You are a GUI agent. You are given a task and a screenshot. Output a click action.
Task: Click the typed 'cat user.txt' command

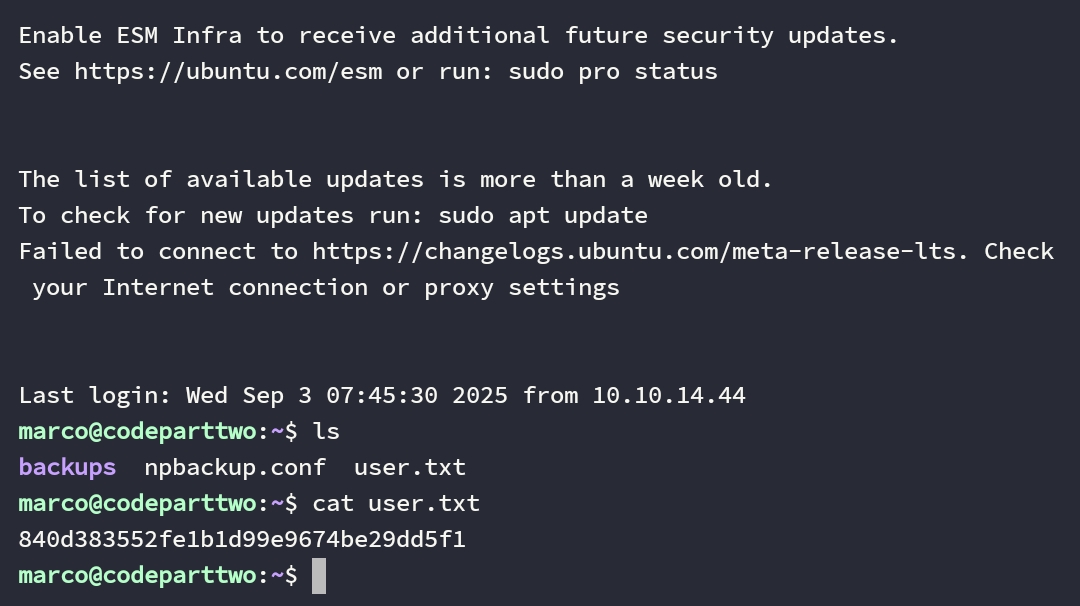(396, 504)
